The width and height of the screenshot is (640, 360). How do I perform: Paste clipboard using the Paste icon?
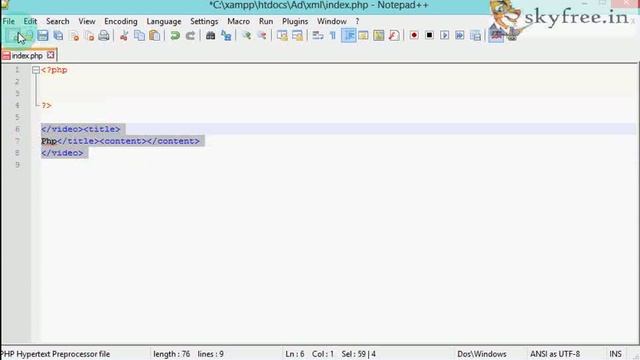tap(155, 36)
